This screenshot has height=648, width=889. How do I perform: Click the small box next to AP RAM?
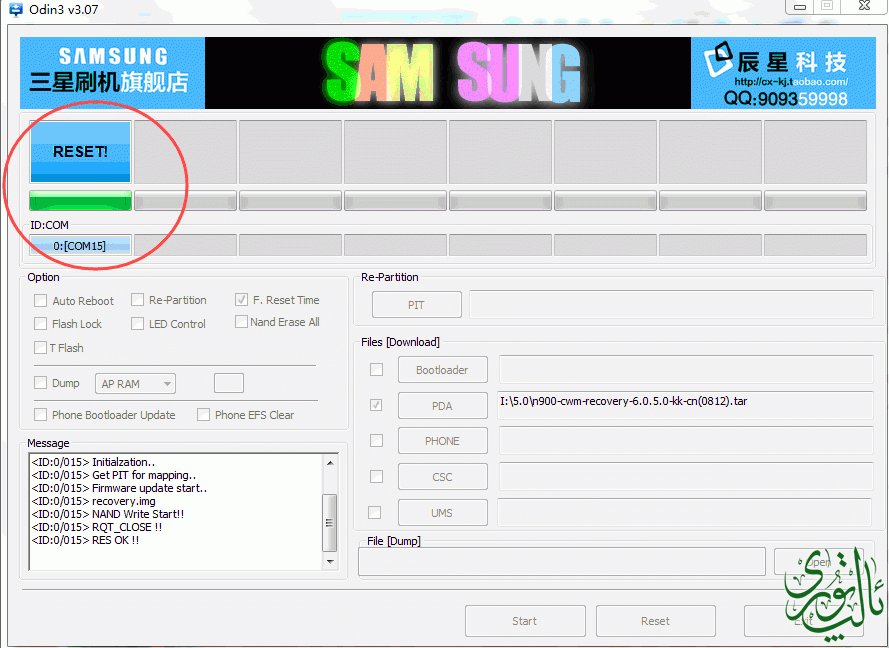(x=229, y=383)
